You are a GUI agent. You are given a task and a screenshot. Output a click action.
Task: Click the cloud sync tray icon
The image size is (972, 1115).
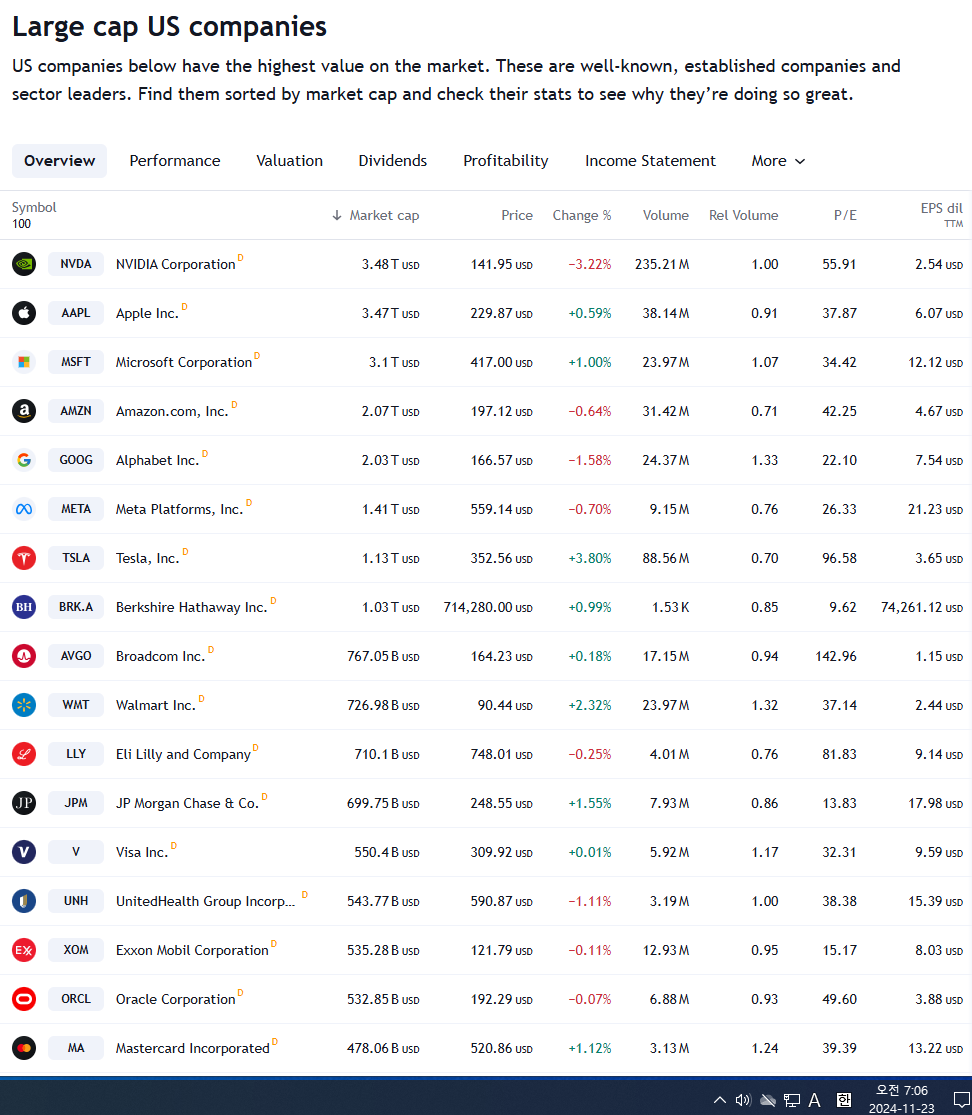point(768,1100)
